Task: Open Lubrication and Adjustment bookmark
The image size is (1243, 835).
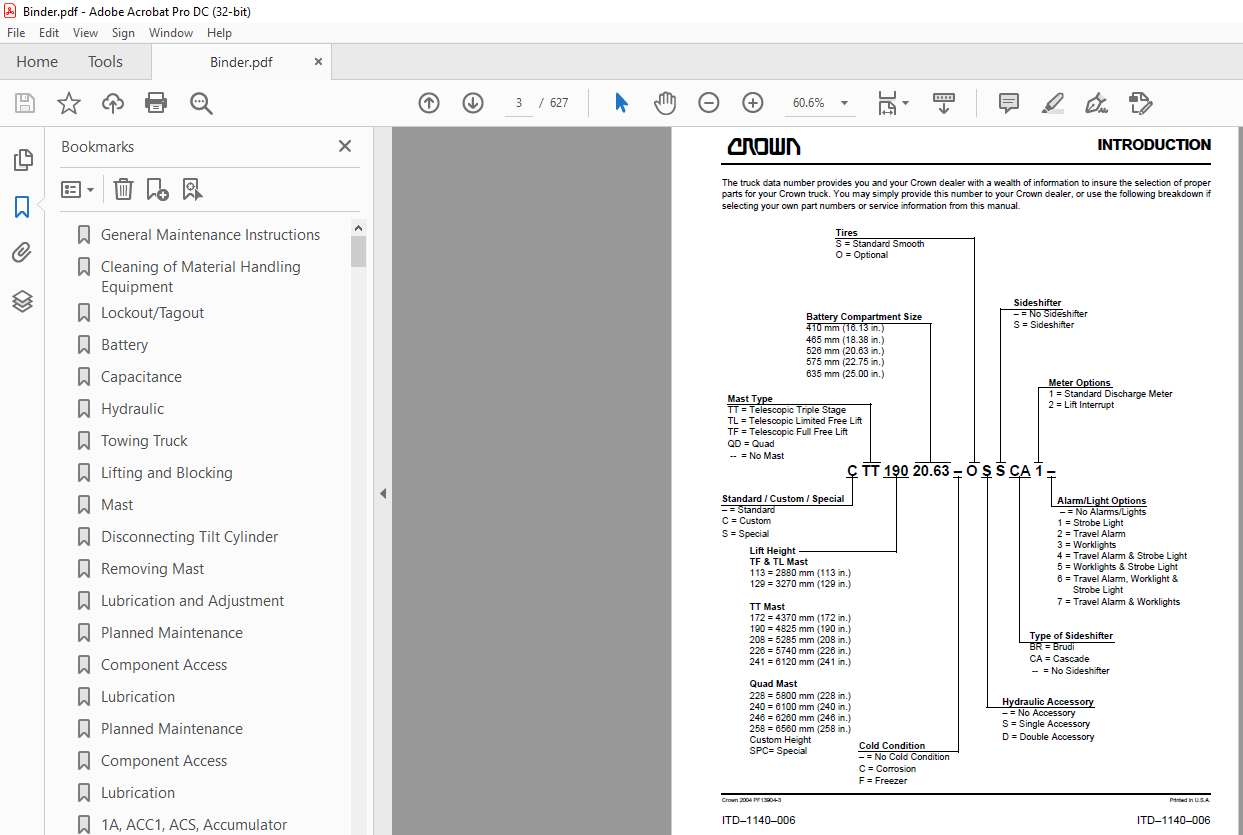Action: point(192,601)
